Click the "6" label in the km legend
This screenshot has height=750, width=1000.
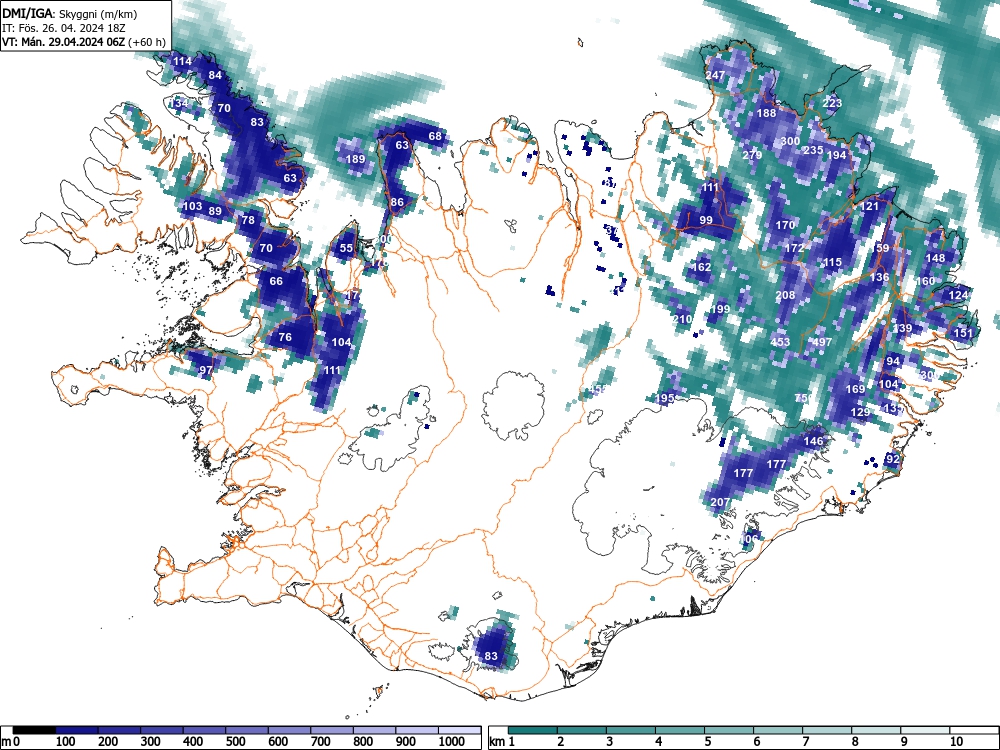756,742
